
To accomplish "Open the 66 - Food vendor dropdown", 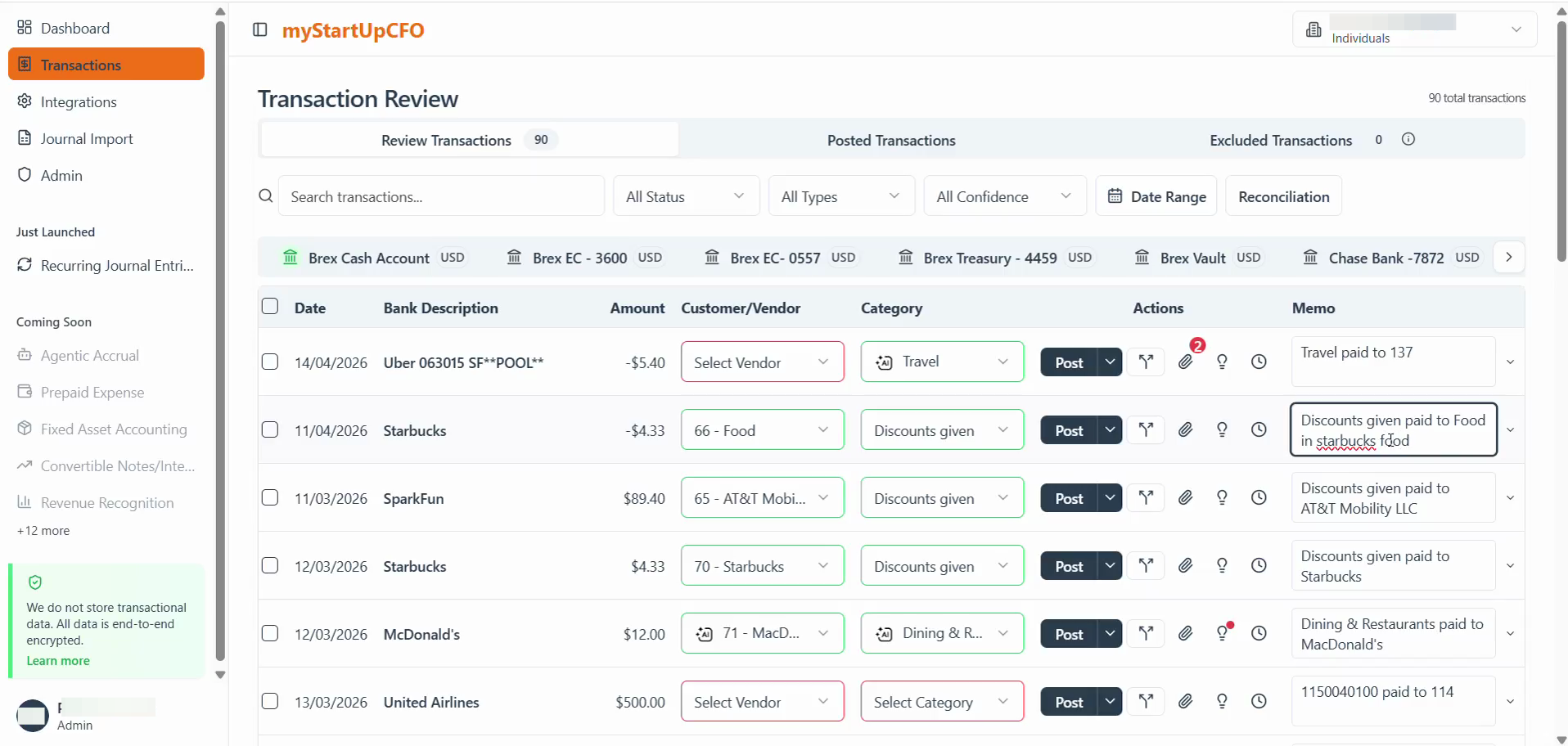I will [x=762, y=429].
